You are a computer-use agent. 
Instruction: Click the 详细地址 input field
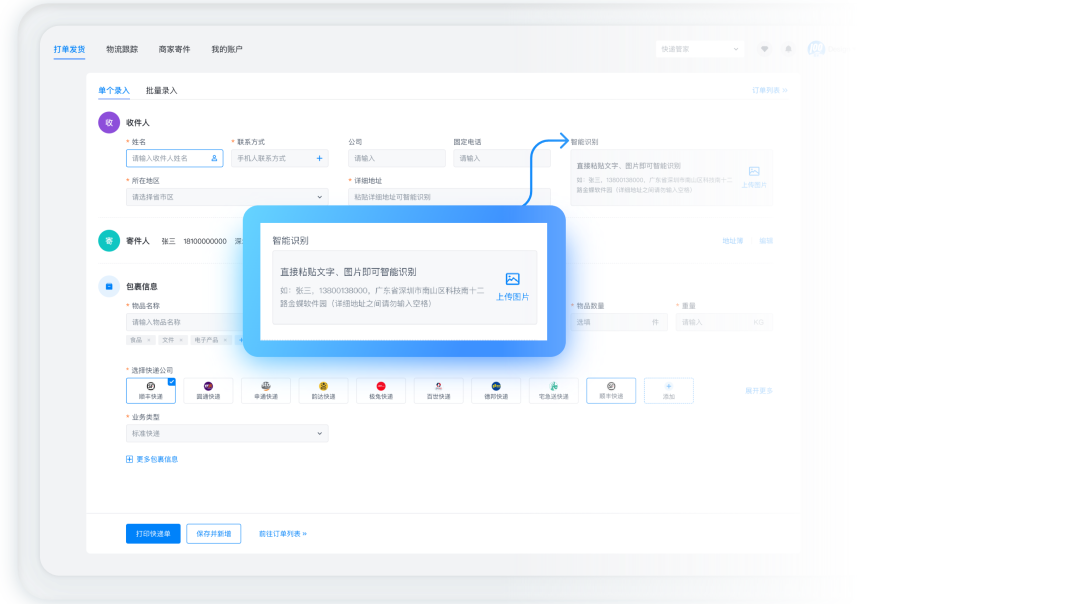(449, 197)
